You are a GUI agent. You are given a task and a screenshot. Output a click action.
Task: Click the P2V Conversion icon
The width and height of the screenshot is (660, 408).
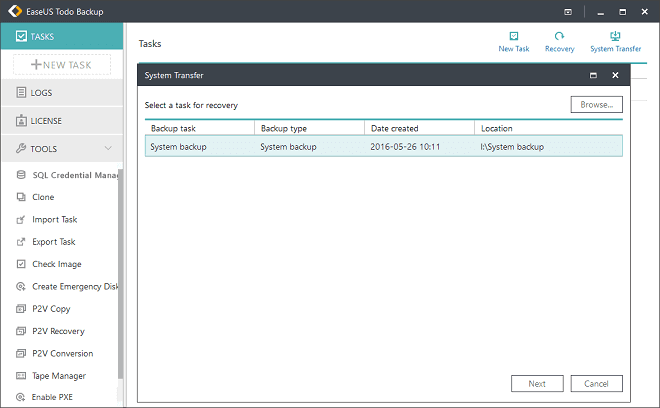click(x=21, y=353)
